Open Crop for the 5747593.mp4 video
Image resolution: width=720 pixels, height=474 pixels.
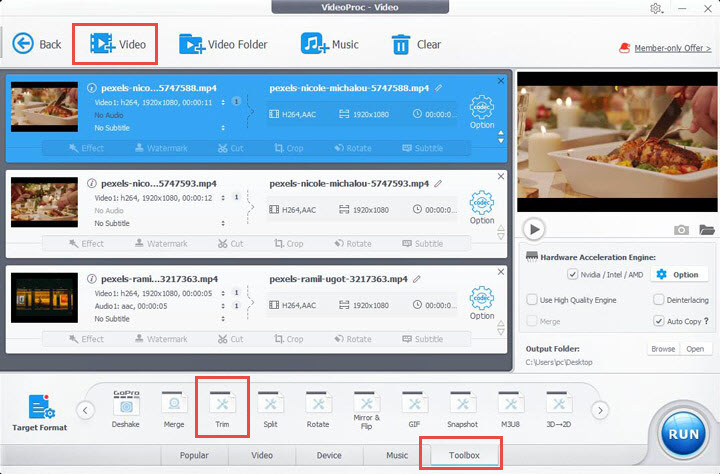click(x=289, y=244)
